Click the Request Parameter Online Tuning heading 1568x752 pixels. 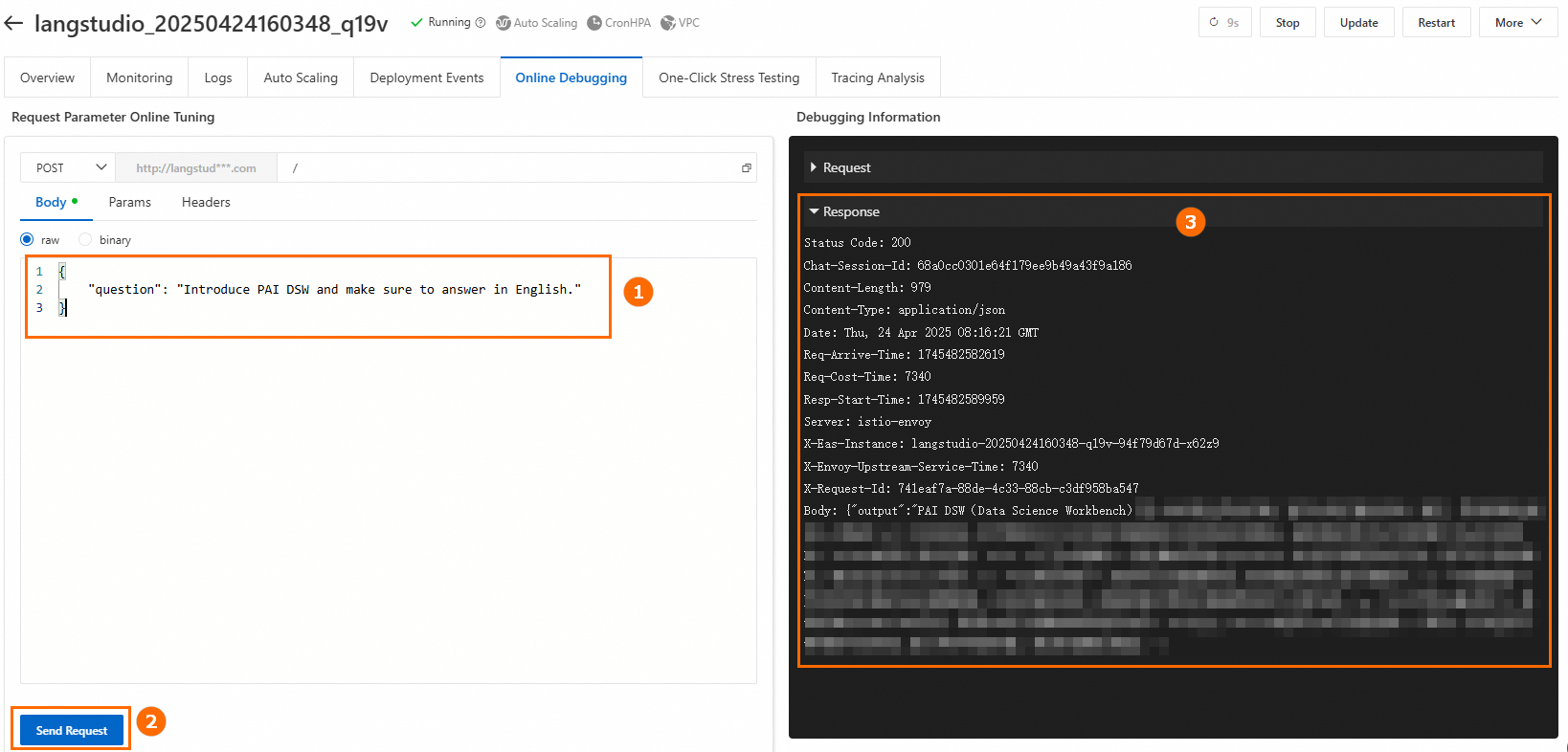click(113, 117)
